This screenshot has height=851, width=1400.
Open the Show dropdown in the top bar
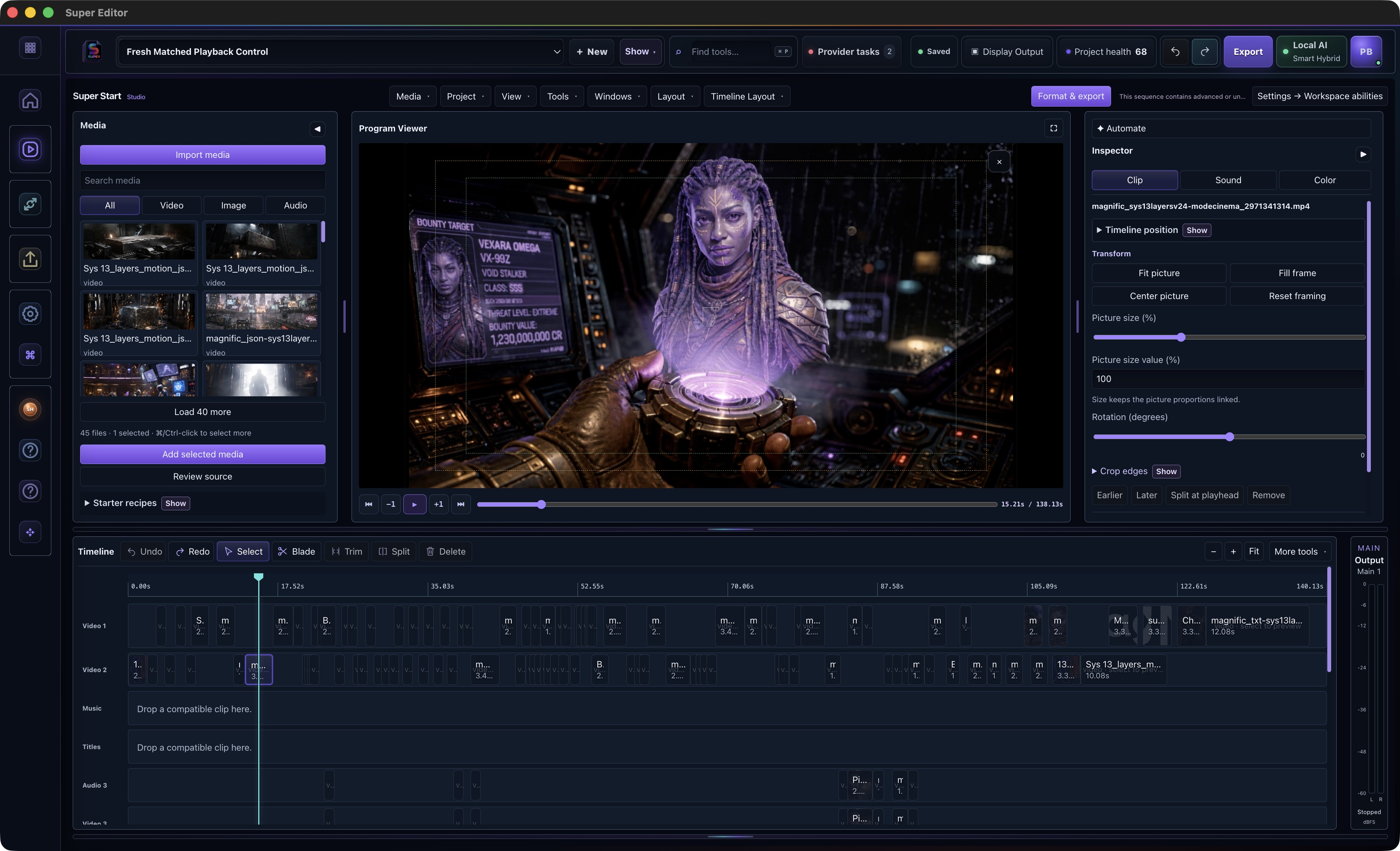click(x=640, y=52)
